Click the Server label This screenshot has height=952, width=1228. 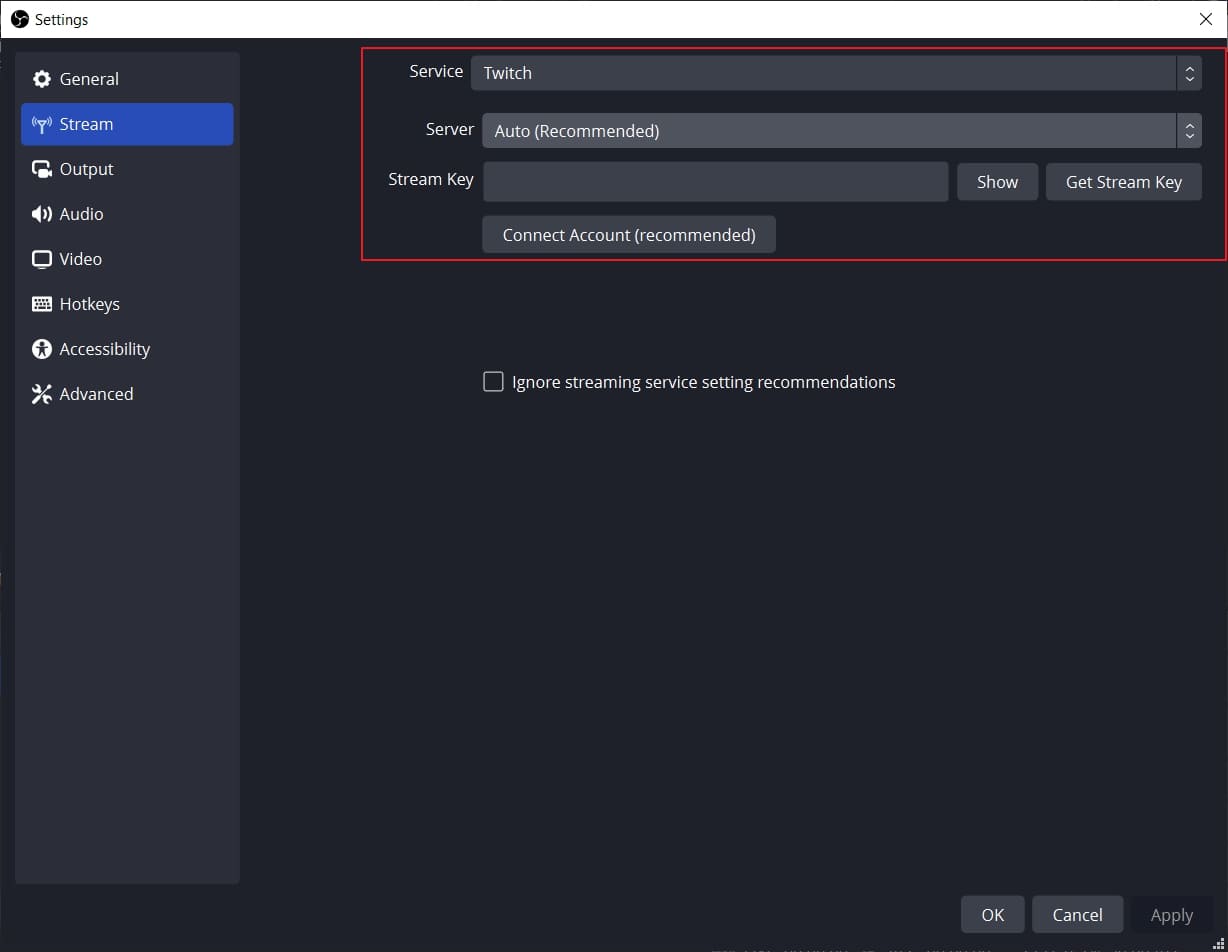[450, 130]
